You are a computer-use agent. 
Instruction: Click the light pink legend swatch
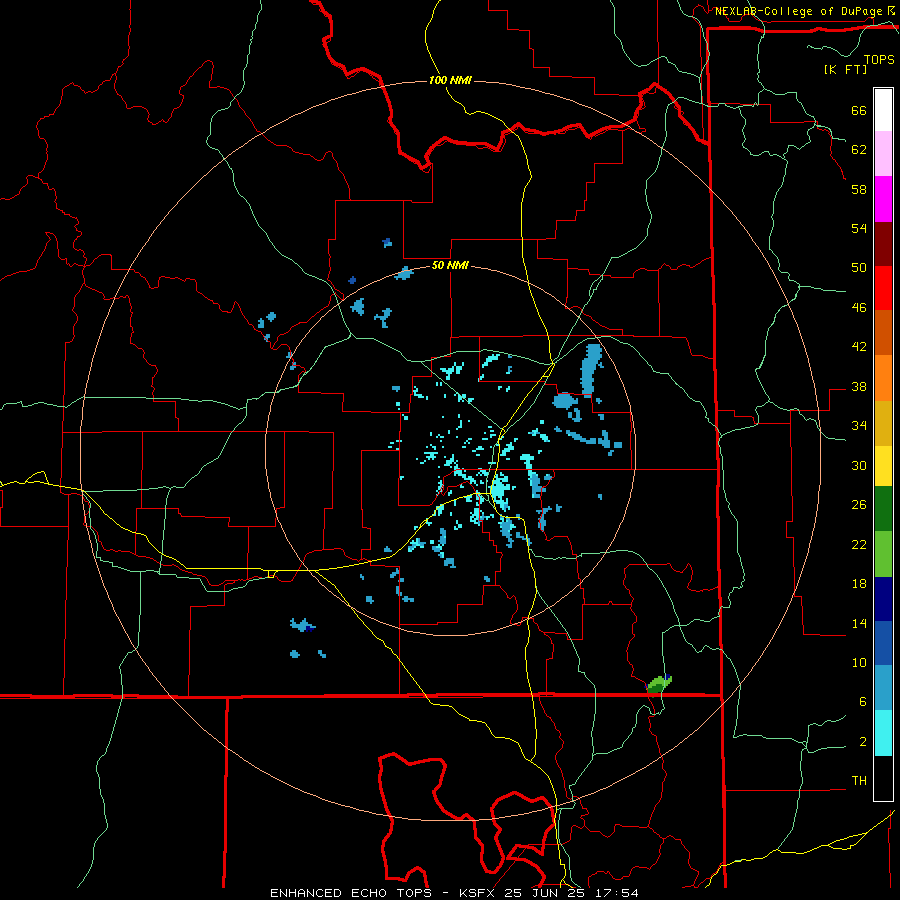[883, 154]
